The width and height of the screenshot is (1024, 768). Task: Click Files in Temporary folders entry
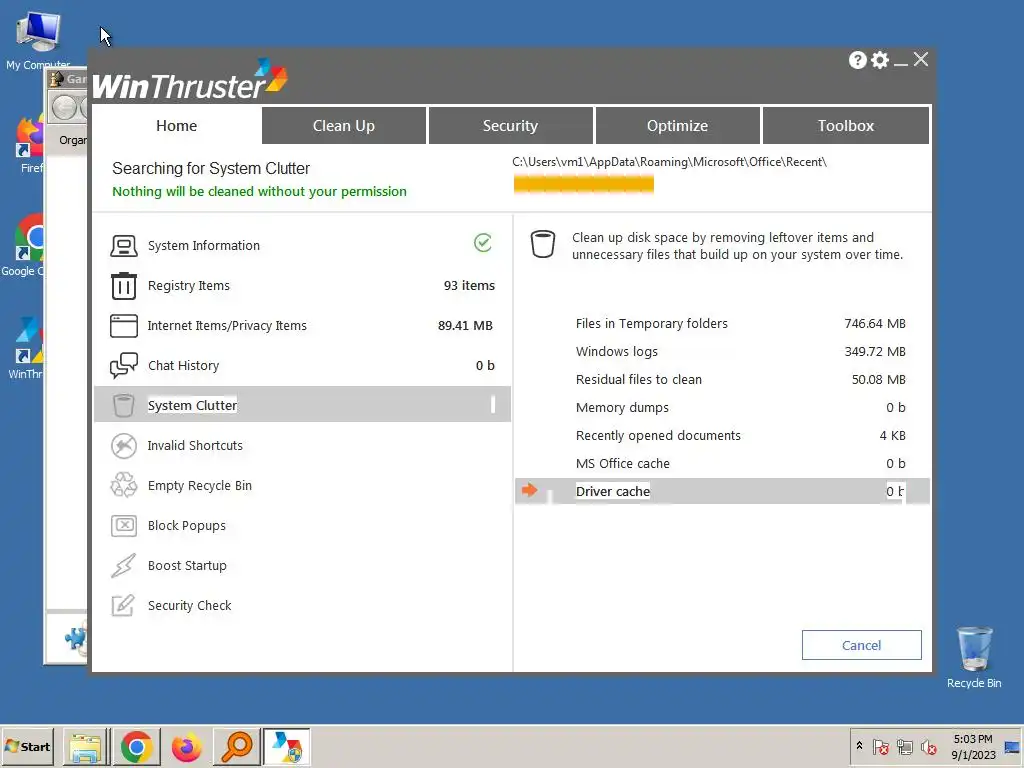click(x=651, y=323)
